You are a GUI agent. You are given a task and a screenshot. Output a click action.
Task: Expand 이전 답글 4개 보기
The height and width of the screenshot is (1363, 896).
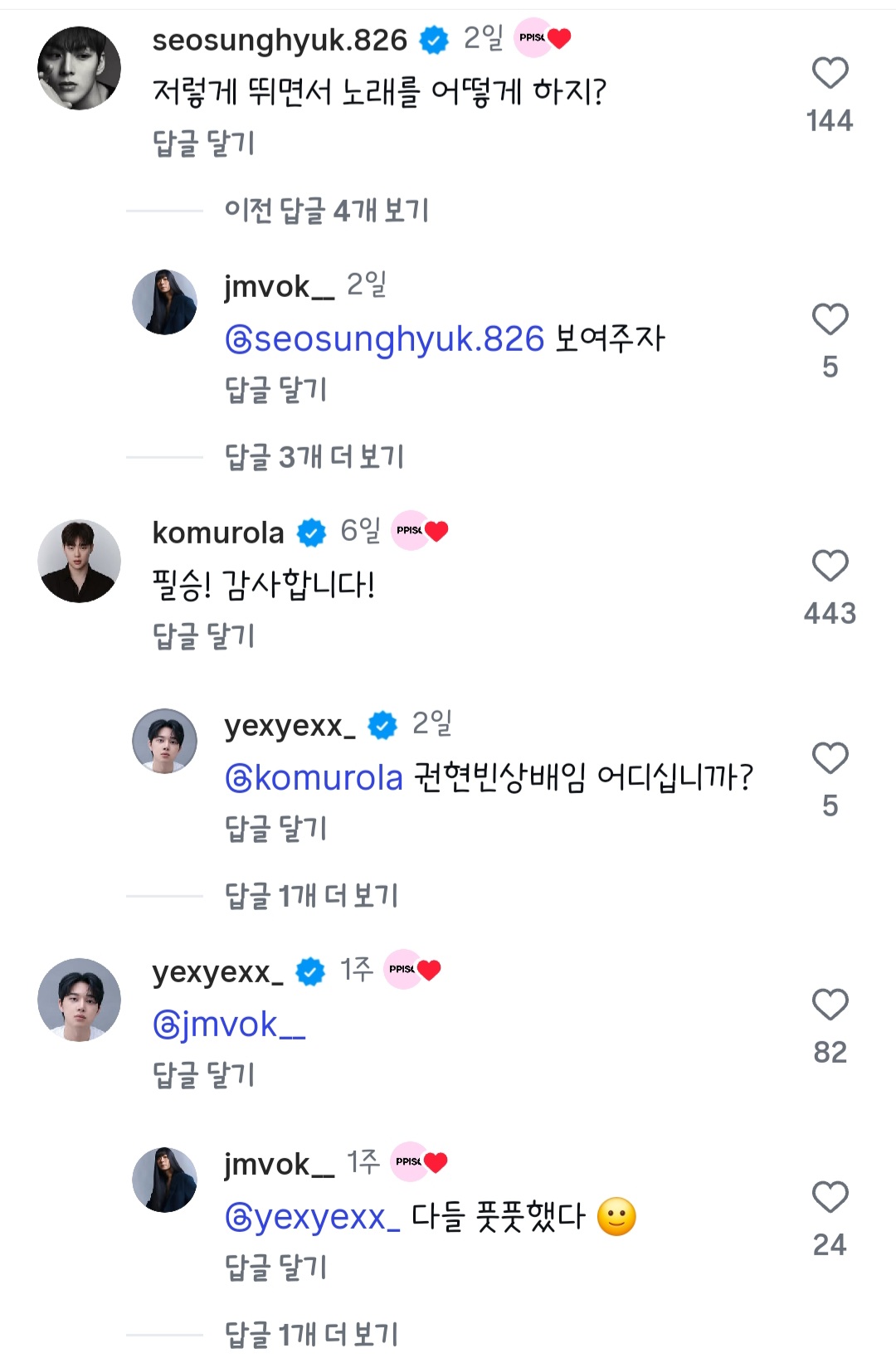(326, 211)
